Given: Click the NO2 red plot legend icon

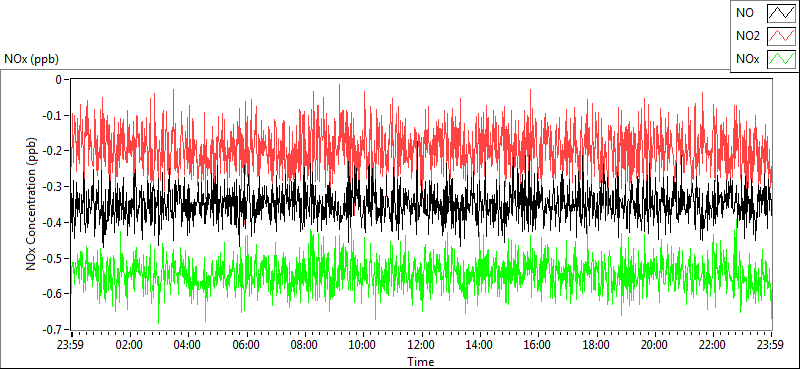Looking at the screenshot, I should (781, 36).
